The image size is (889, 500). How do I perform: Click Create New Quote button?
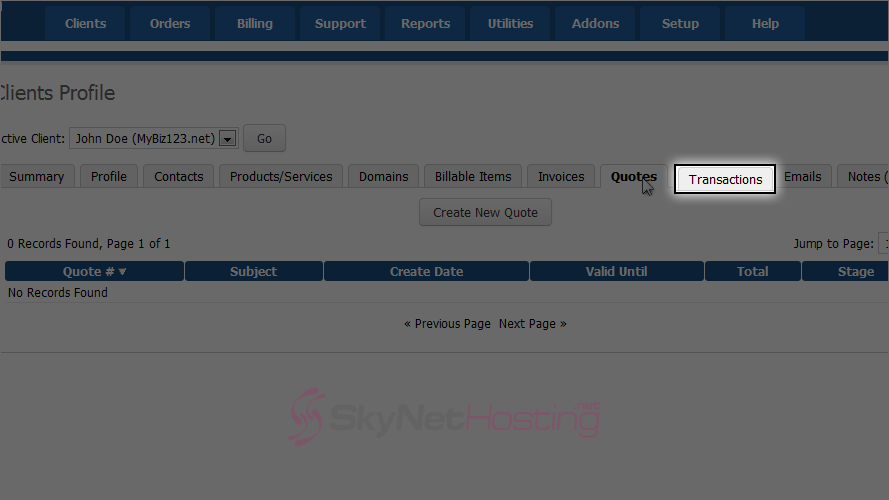pyautogui.click(x=485, y=213)
